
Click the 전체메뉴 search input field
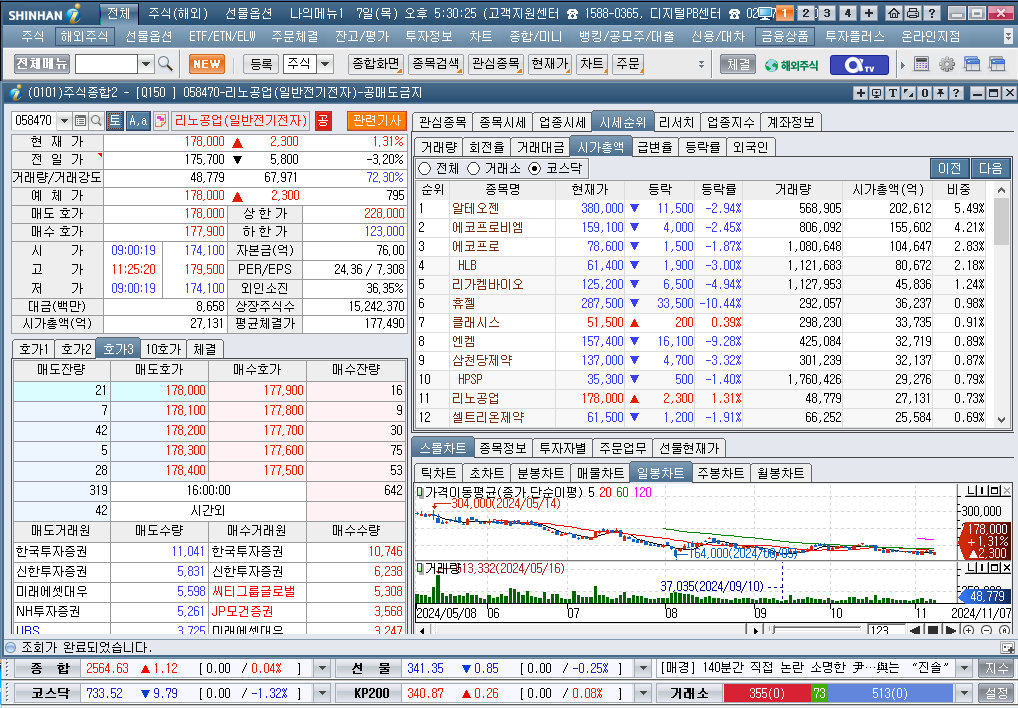pos(106,64)
